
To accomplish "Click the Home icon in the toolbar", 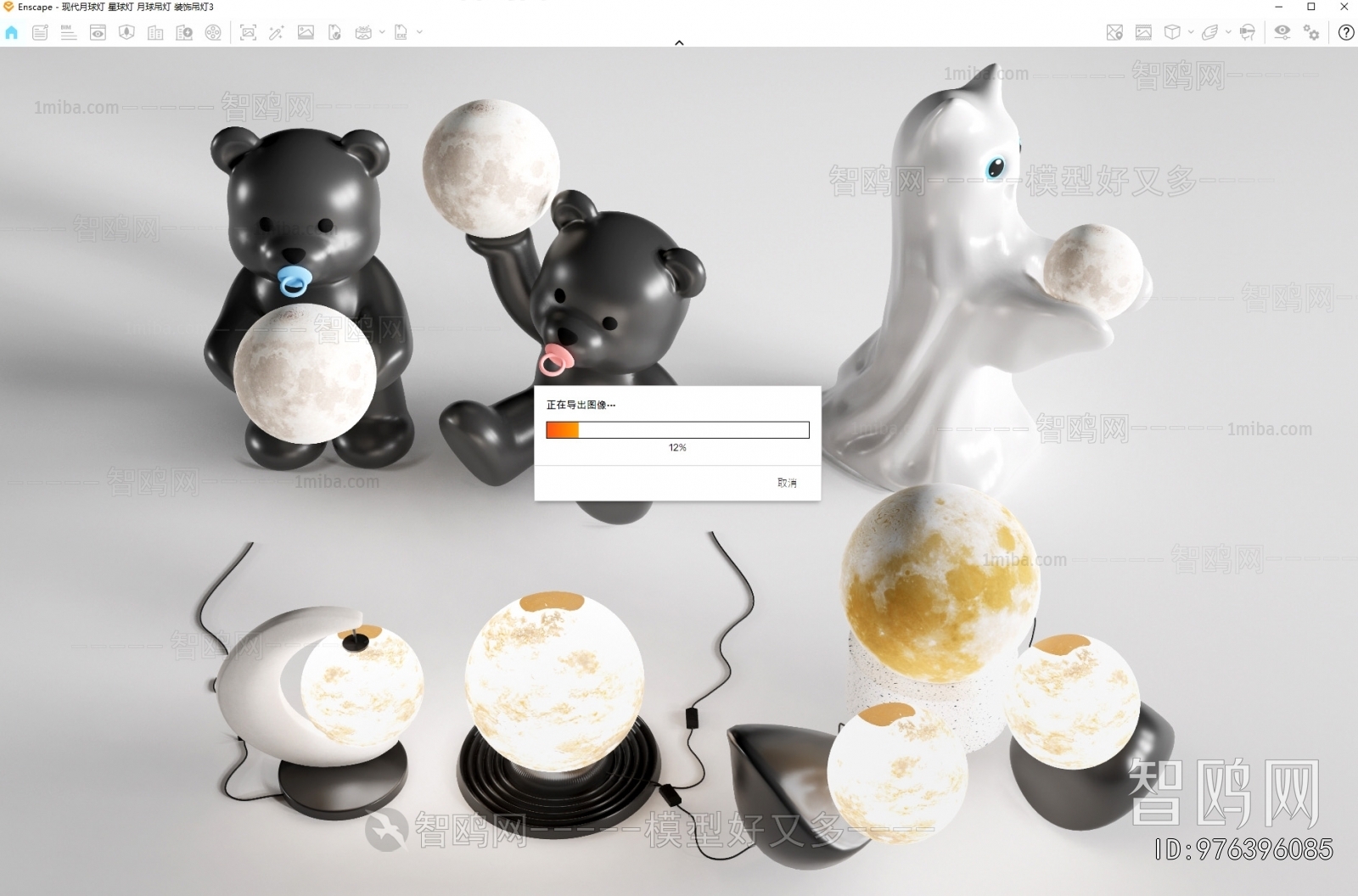I will [x=12, y=33].
